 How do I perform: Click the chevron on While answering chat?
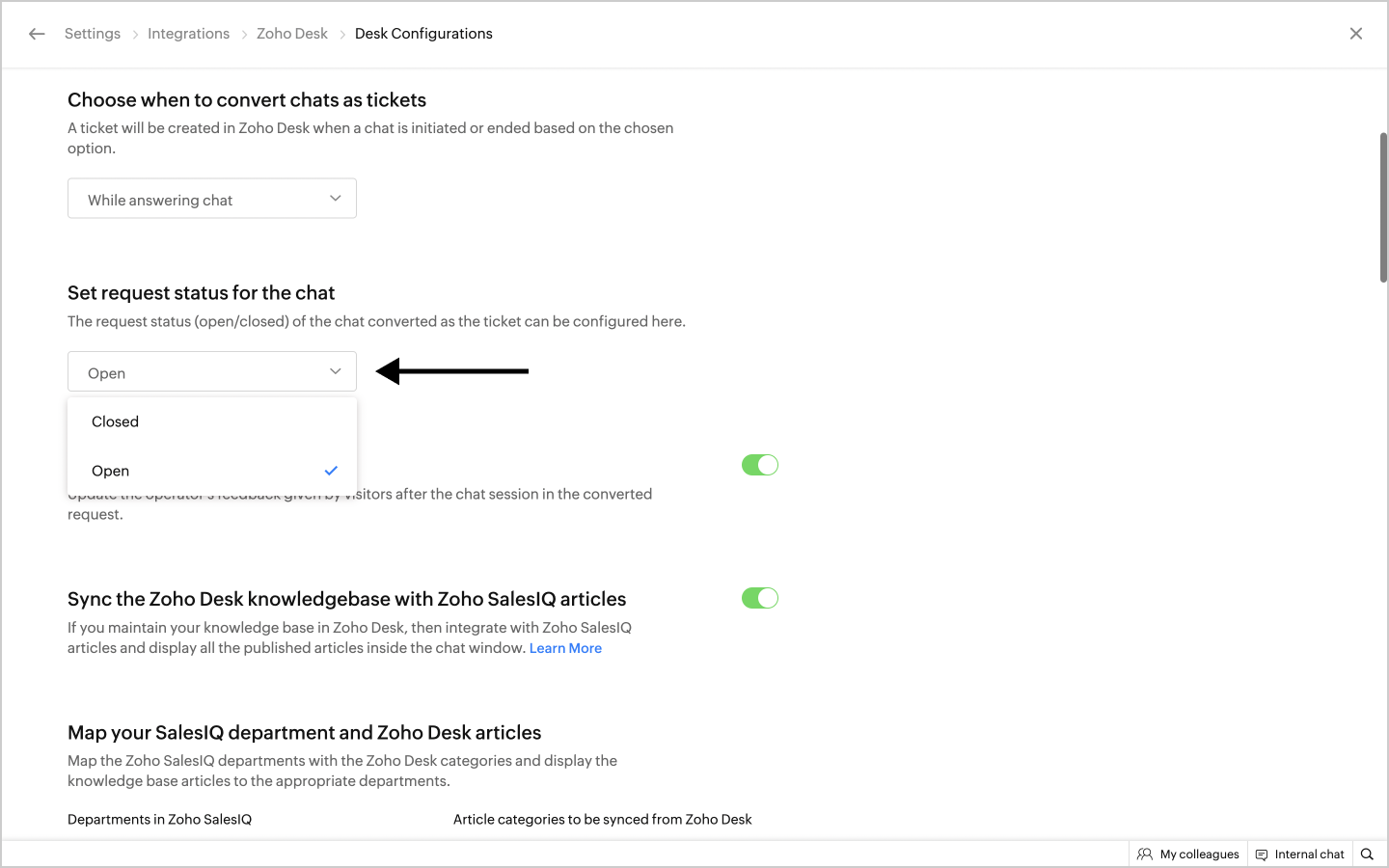336,198
